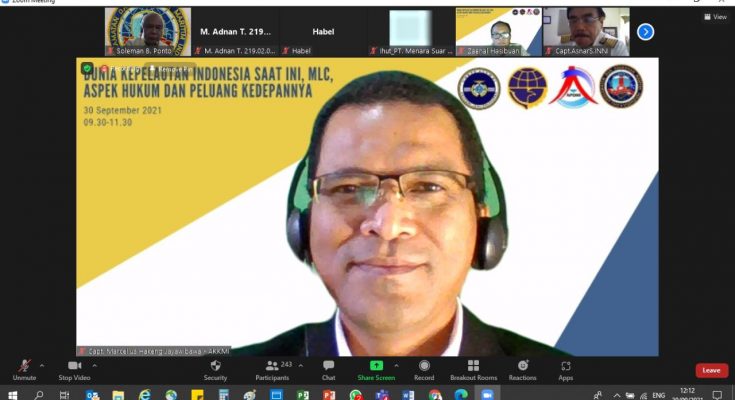Open Breakout Rooms

(x=473, y=370)
